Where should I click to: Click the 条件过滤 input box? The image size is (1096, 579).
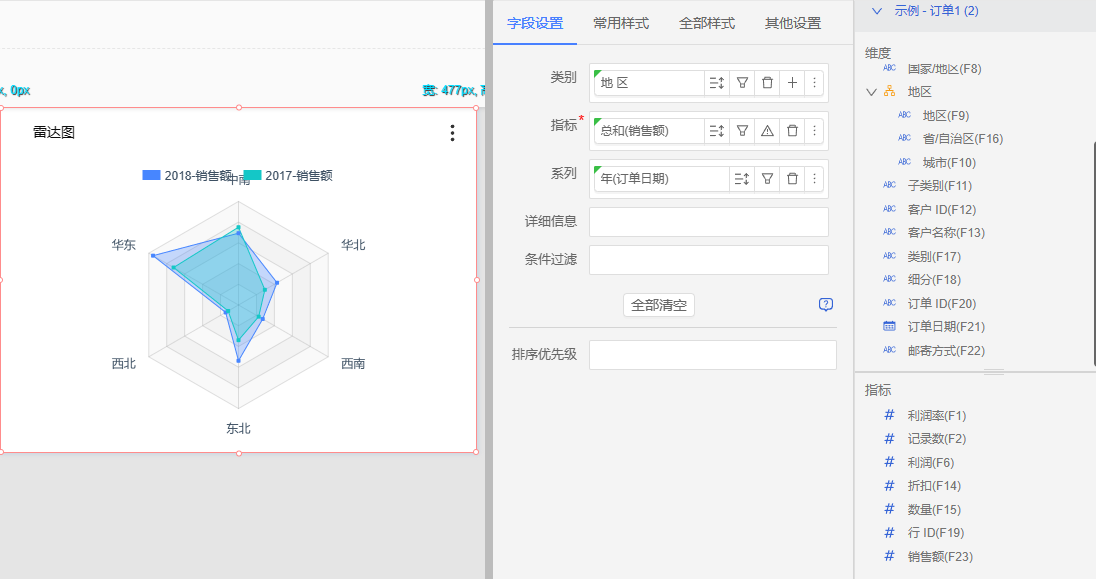[708, 260]
